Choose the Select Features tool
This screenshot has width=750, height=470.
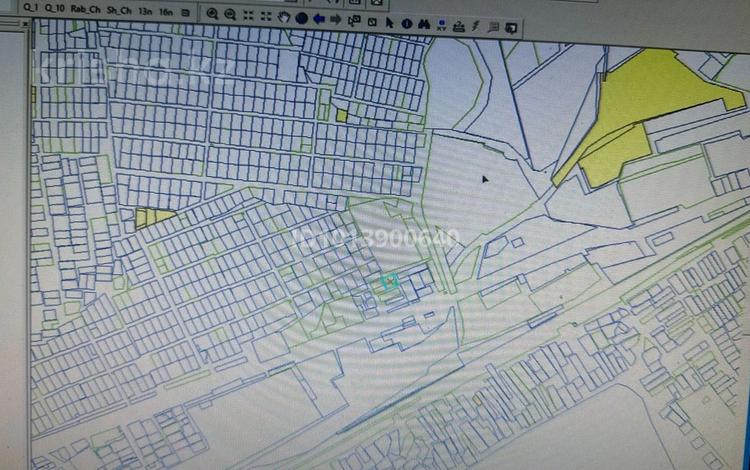(x=354, y=21)
